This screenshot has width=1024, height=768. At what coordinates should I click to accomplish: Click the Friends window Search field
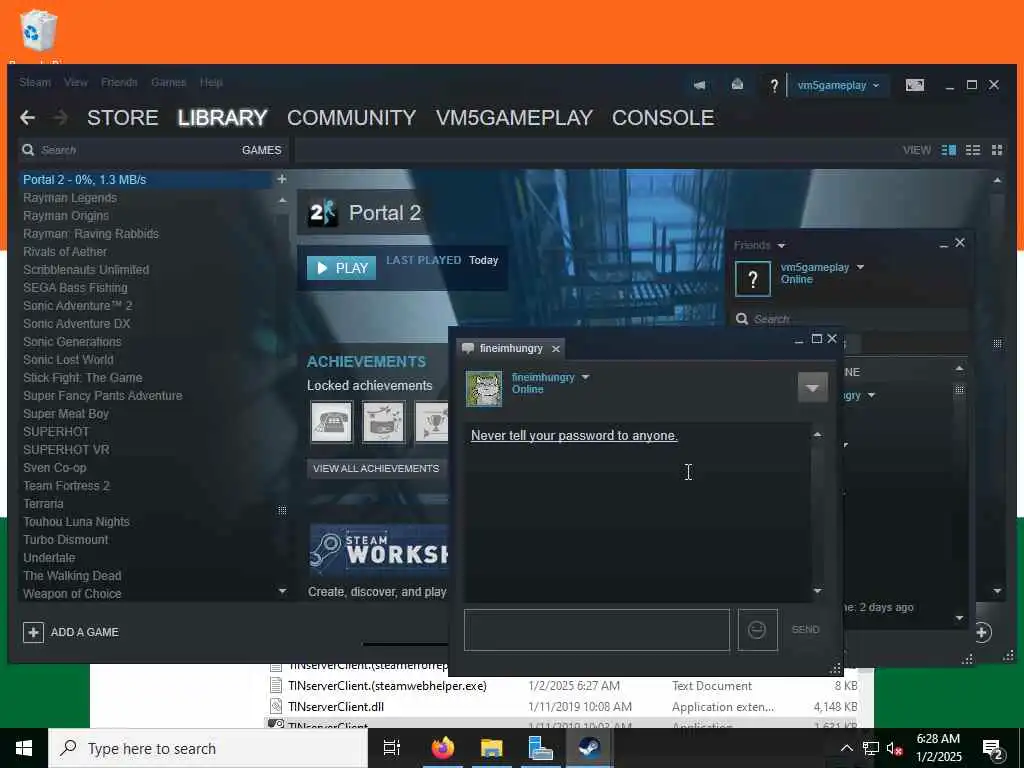(849, 319)
